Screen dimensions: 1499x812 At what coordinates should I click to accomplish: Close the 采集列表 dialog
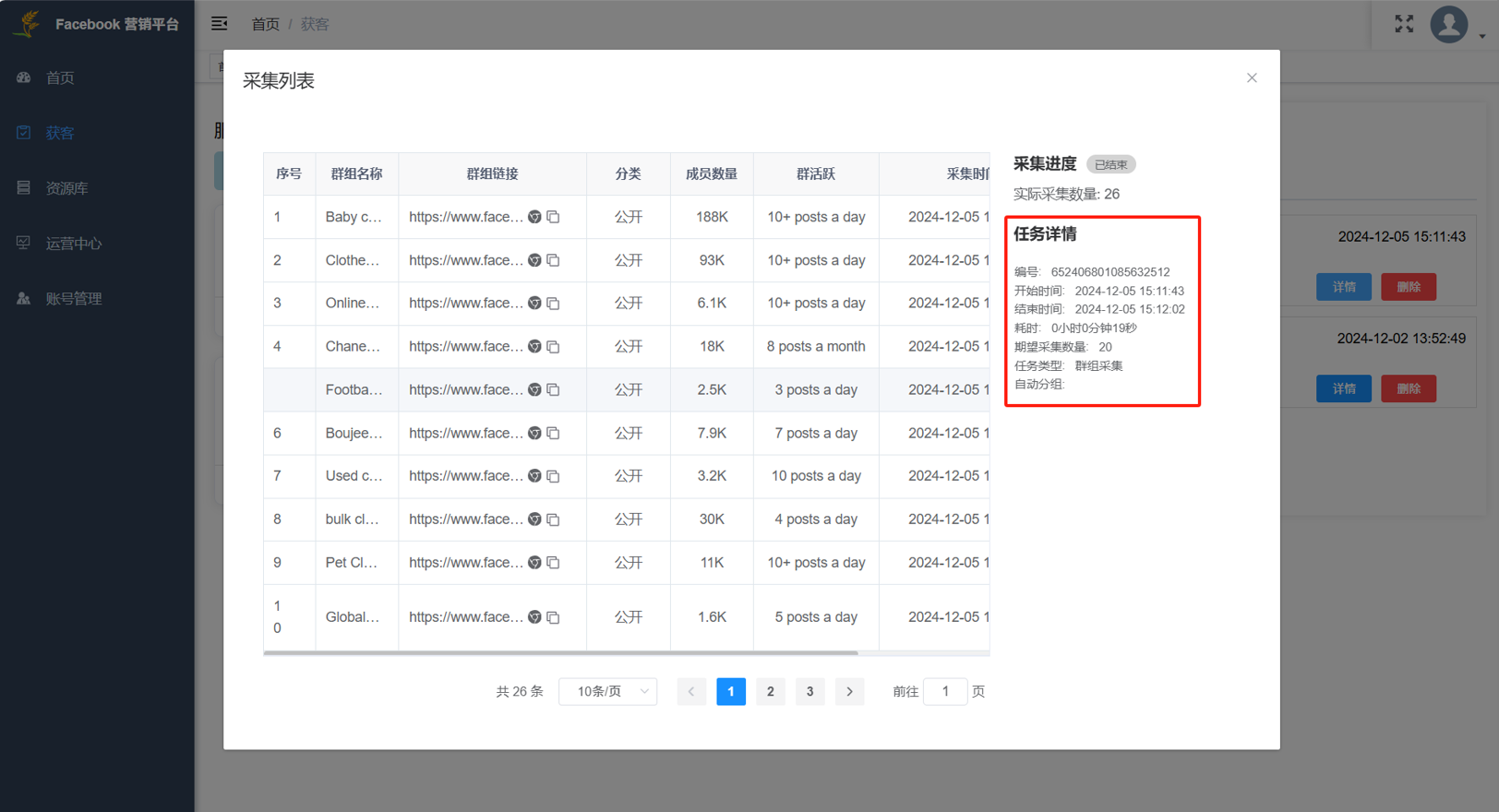1252,78
